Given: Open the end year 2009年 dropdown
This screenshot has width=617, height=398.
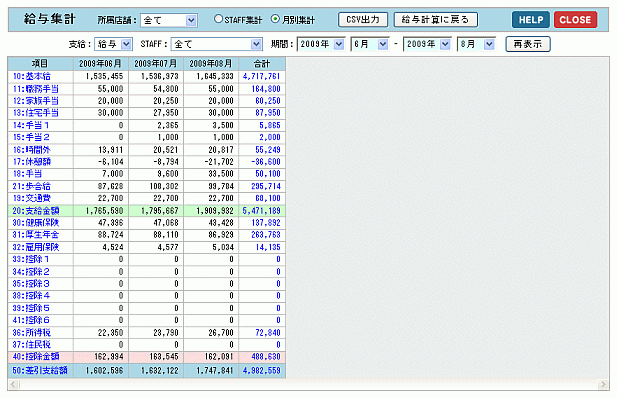Looking at the screenshot, I should point(427,44).
